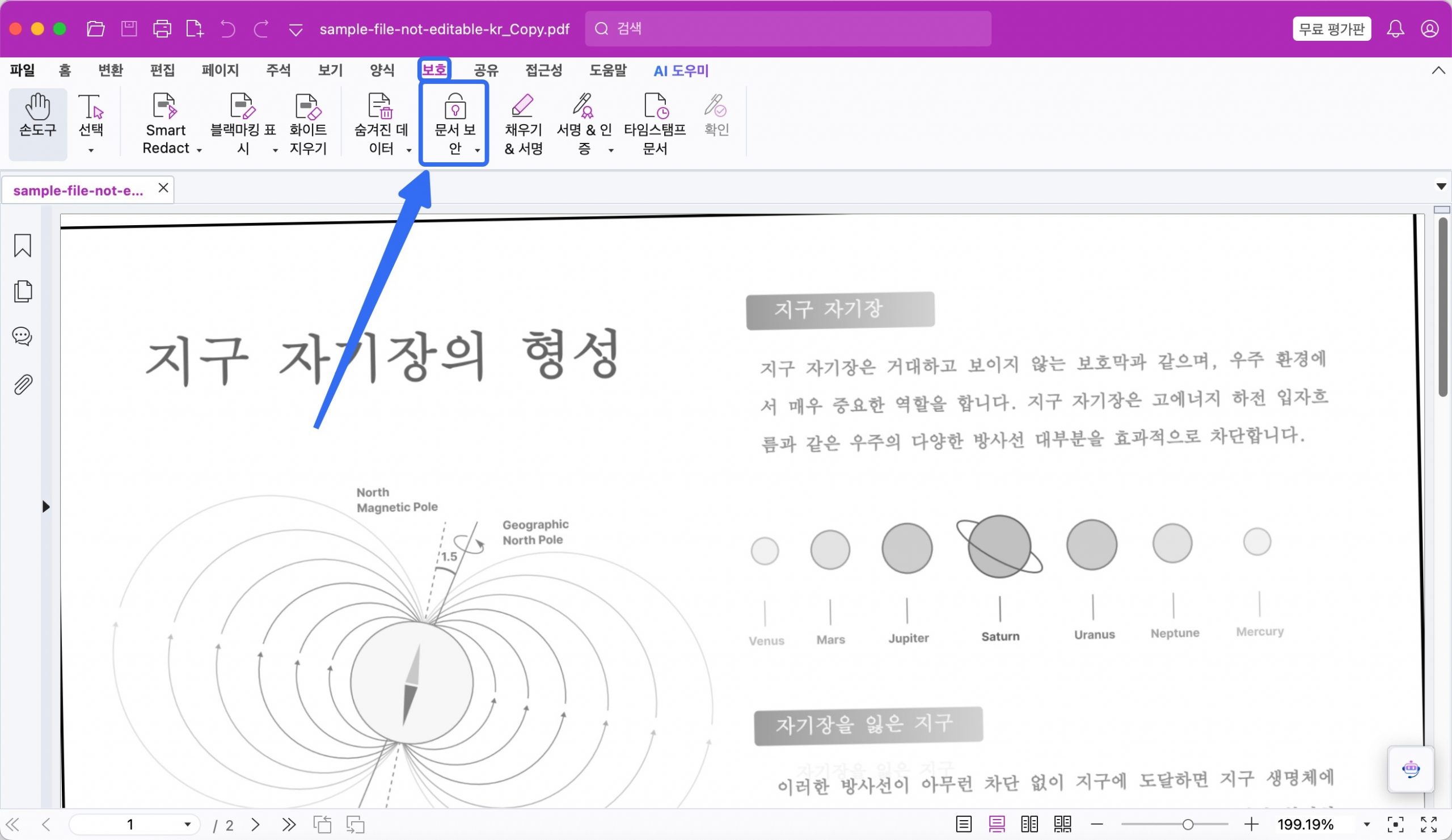Click 채우기 & 서명 tool

[x=523, y=123]
